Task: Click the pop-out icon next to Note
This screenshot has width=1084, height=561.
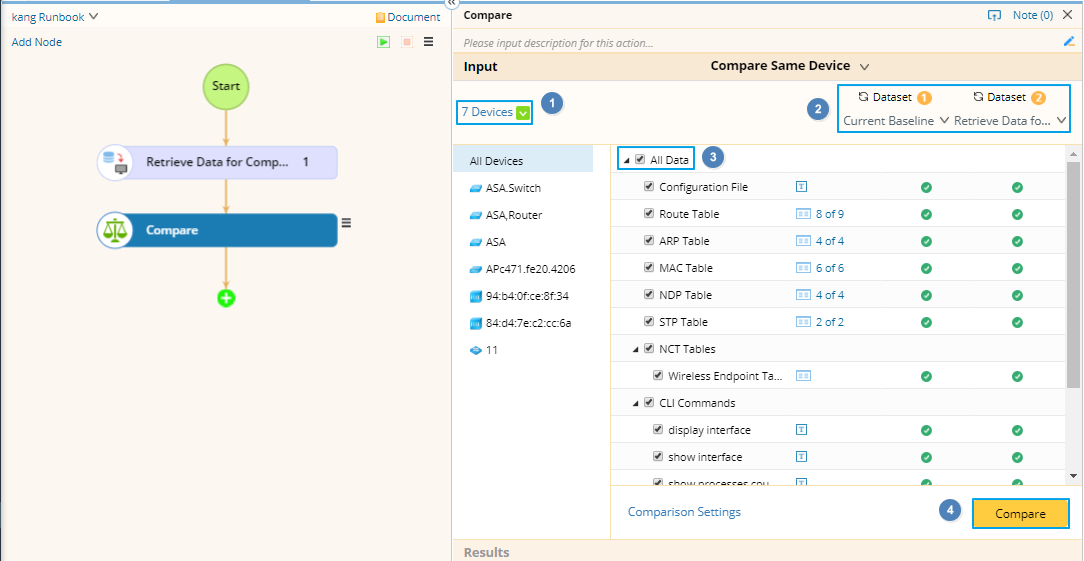Action: click(994, 16)
